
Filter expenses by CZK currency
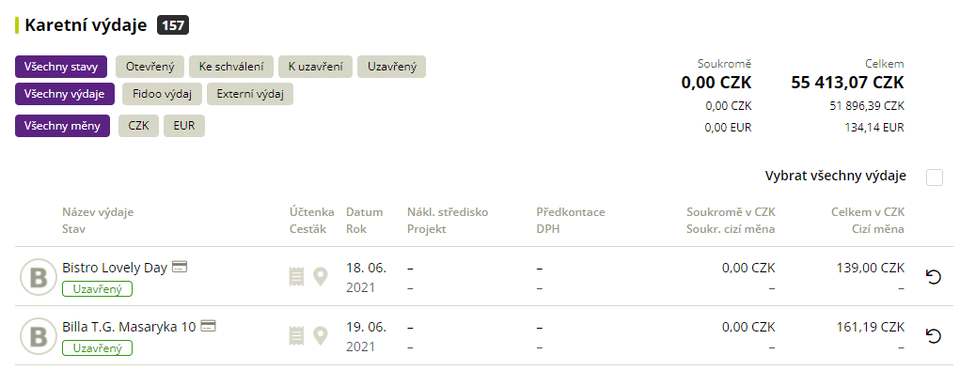click(x=138, y=126)
